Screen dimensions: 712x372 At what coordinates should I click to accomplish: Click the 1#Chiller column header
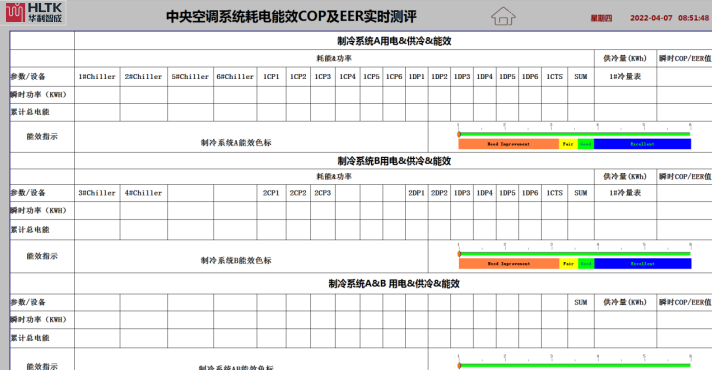pos(97,77)
